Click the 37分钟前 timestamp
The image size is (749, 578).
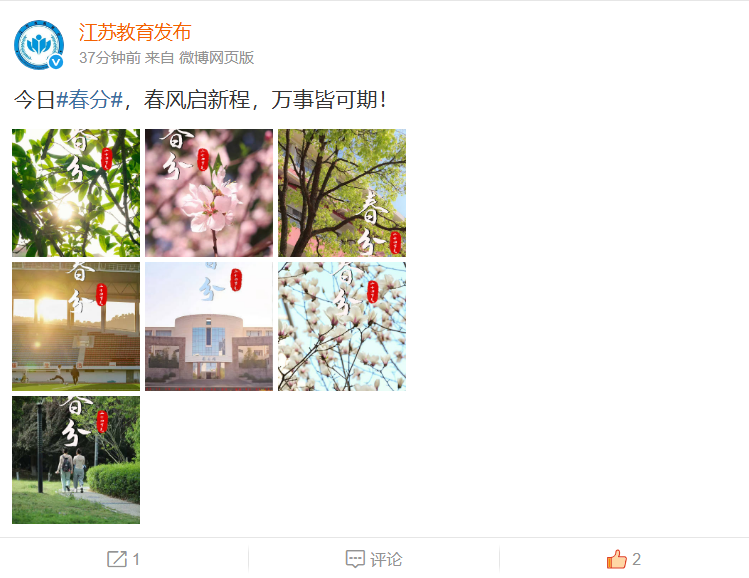click(x=110, y=58)
